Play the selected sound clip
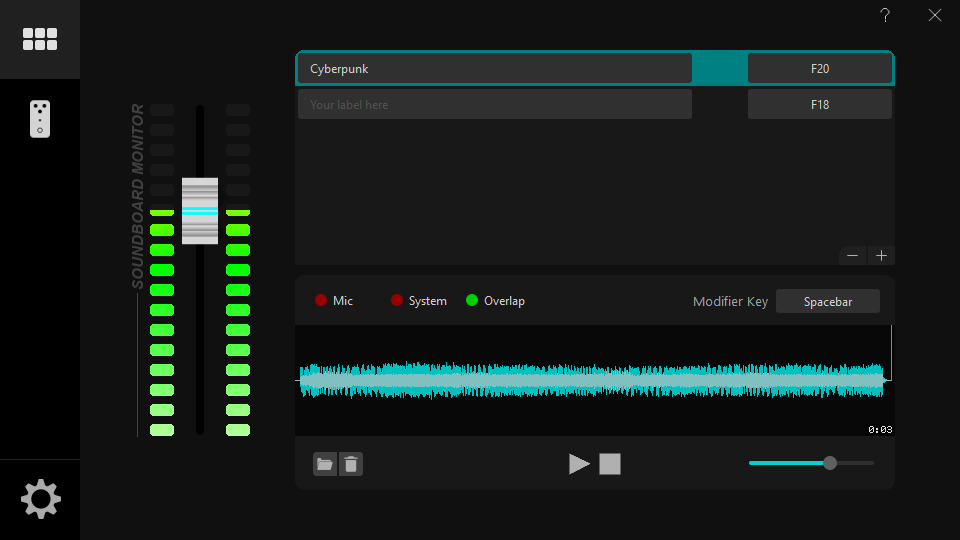The height and width of the screenshot is (540, 960). (x=579, y=464)
